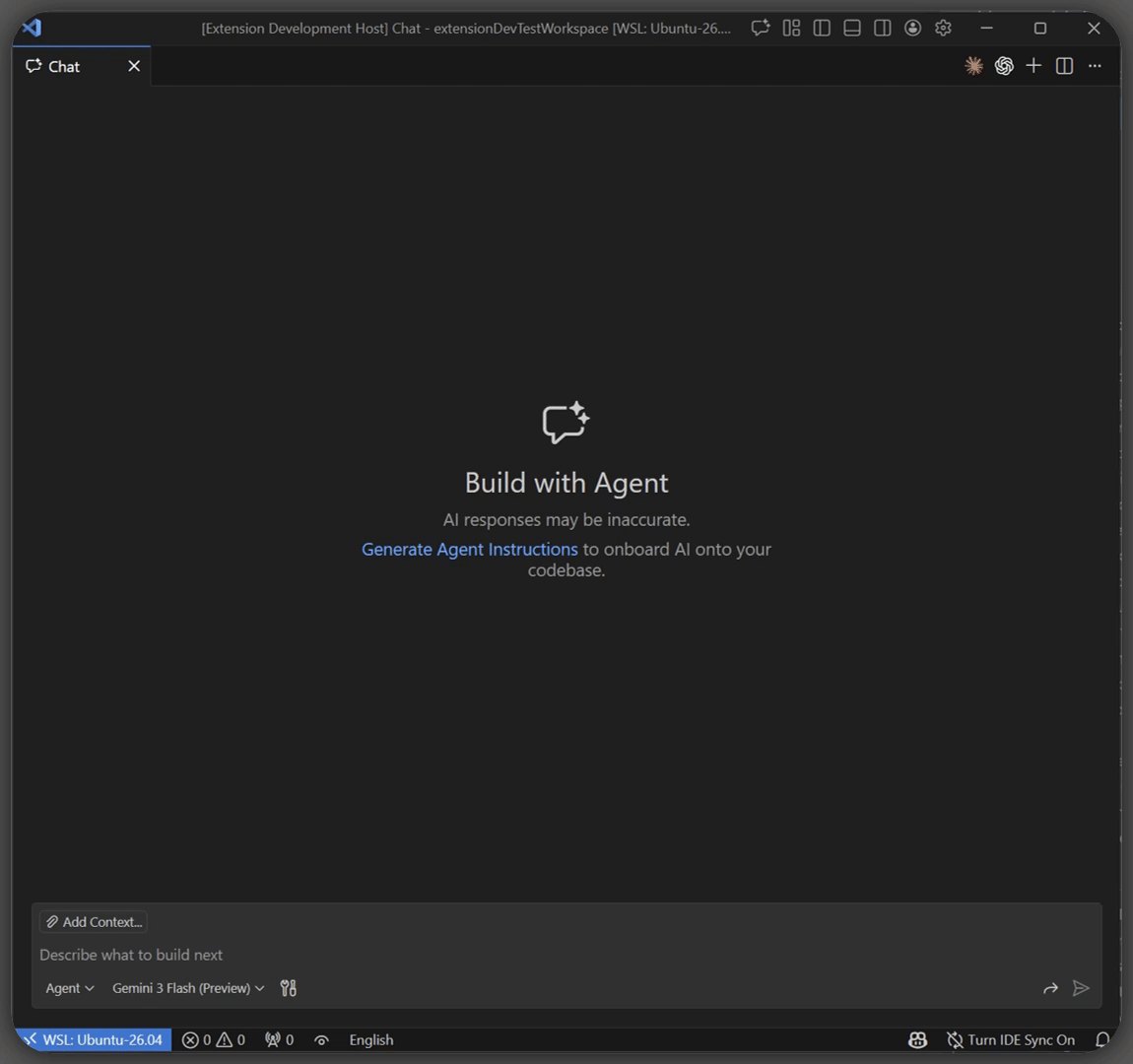Click the Send message icon
1133x1064 pixels.
click(x=1081, y=988)
